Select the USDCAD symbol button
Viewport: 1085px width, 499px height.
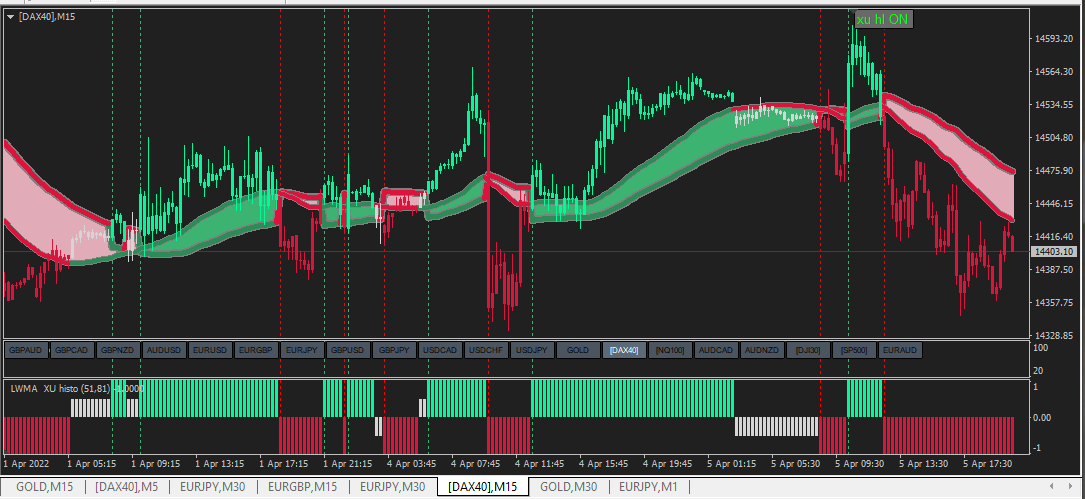441,350
